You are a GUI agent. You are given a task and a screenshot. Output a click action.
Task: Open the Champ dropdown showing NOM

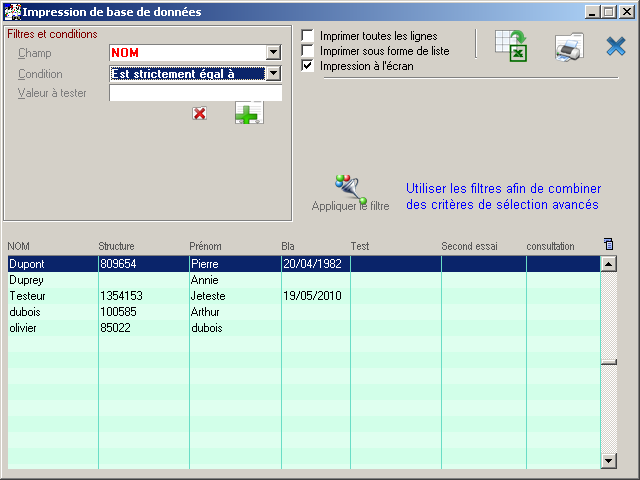(x=273, y=53)
